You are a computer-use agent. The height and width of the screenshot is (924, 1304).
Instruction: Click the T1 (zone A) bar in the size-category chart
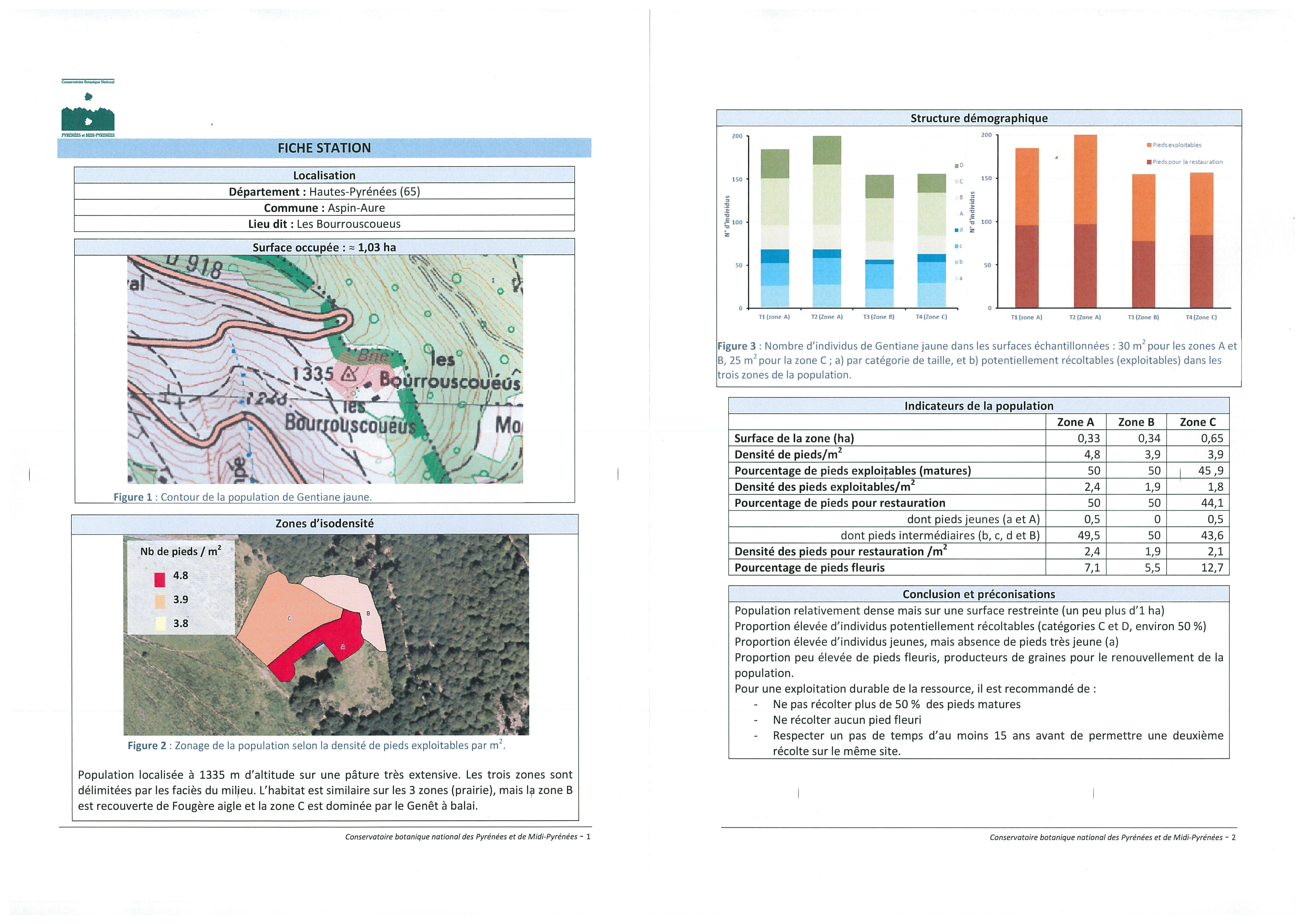click(x=775, y=228)
